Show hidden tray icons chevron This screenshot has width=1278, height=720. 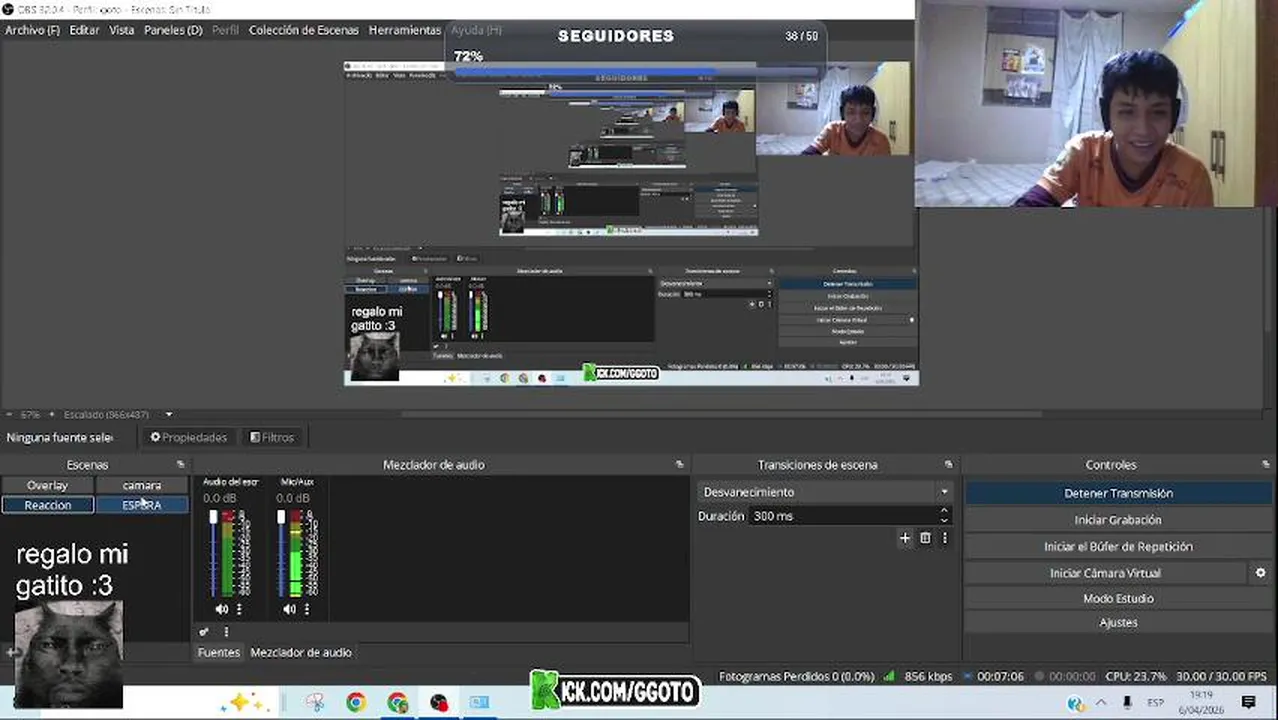(1101, 703)
